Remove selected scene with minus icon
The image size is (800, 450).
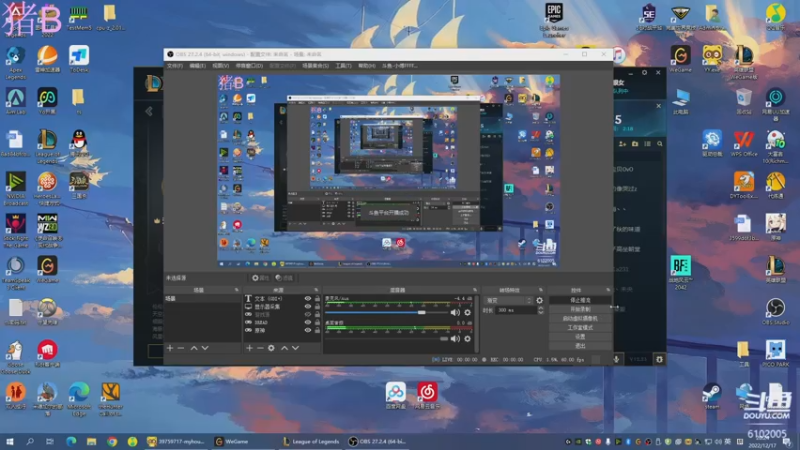click(181, 348)
